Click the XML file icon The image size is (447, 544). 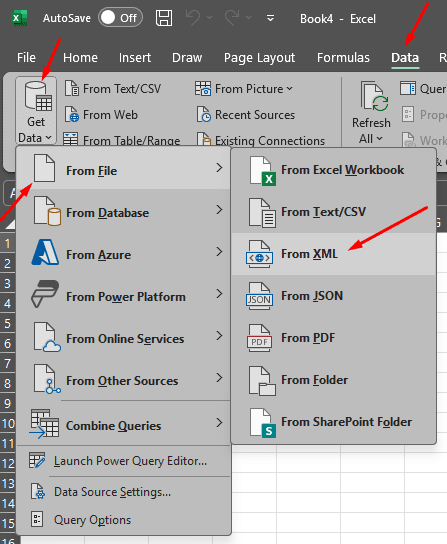(260, 254)
